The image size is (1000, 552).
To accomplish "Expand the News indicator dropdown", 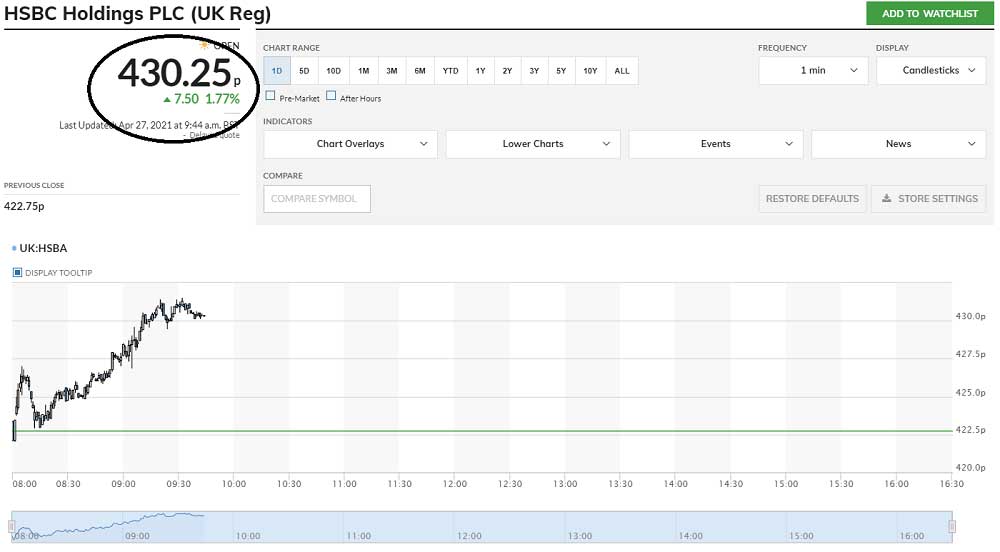I will click(899, 144).
